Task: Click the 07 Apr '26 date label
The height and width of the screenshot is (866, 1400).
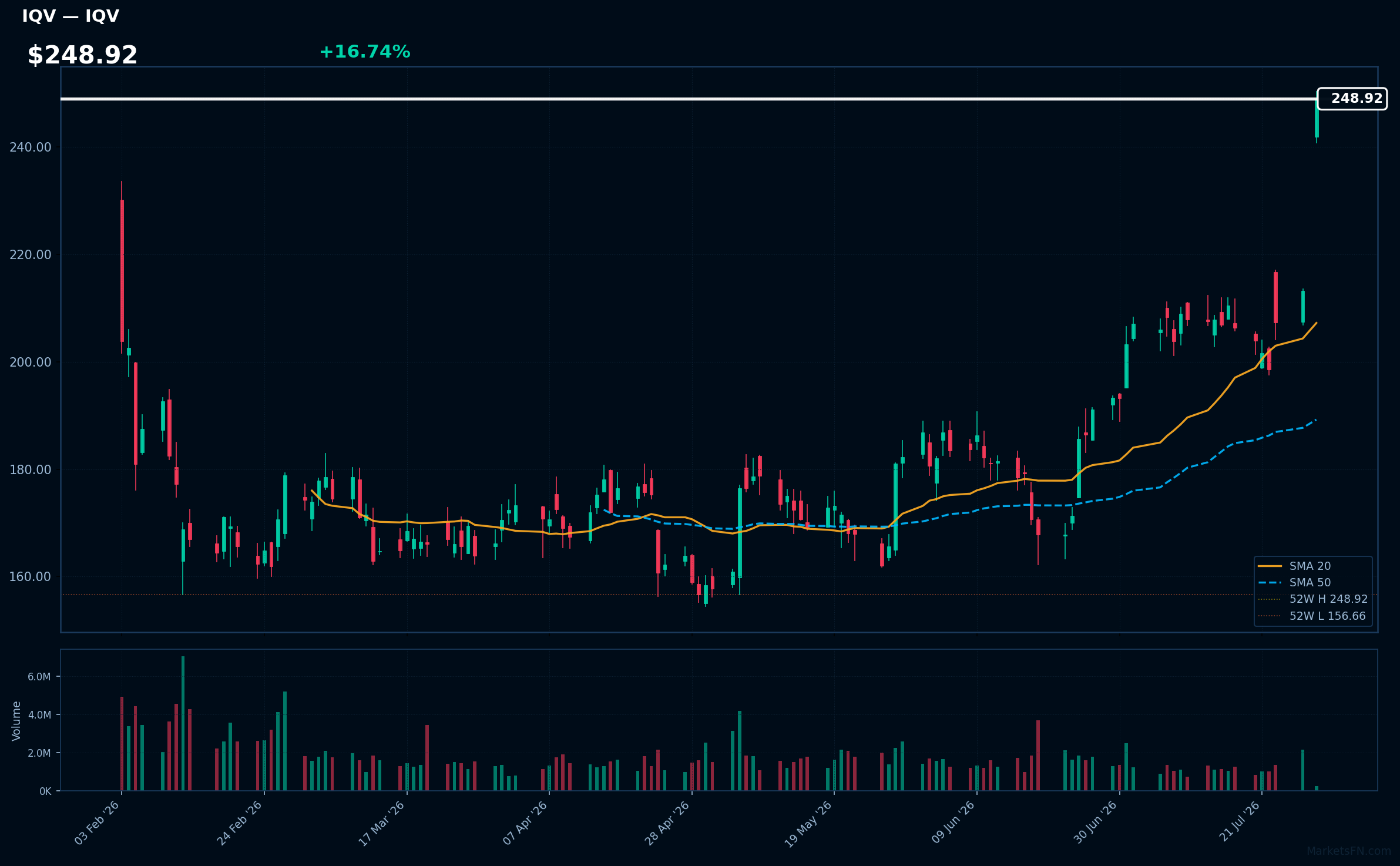Action: 525,823
